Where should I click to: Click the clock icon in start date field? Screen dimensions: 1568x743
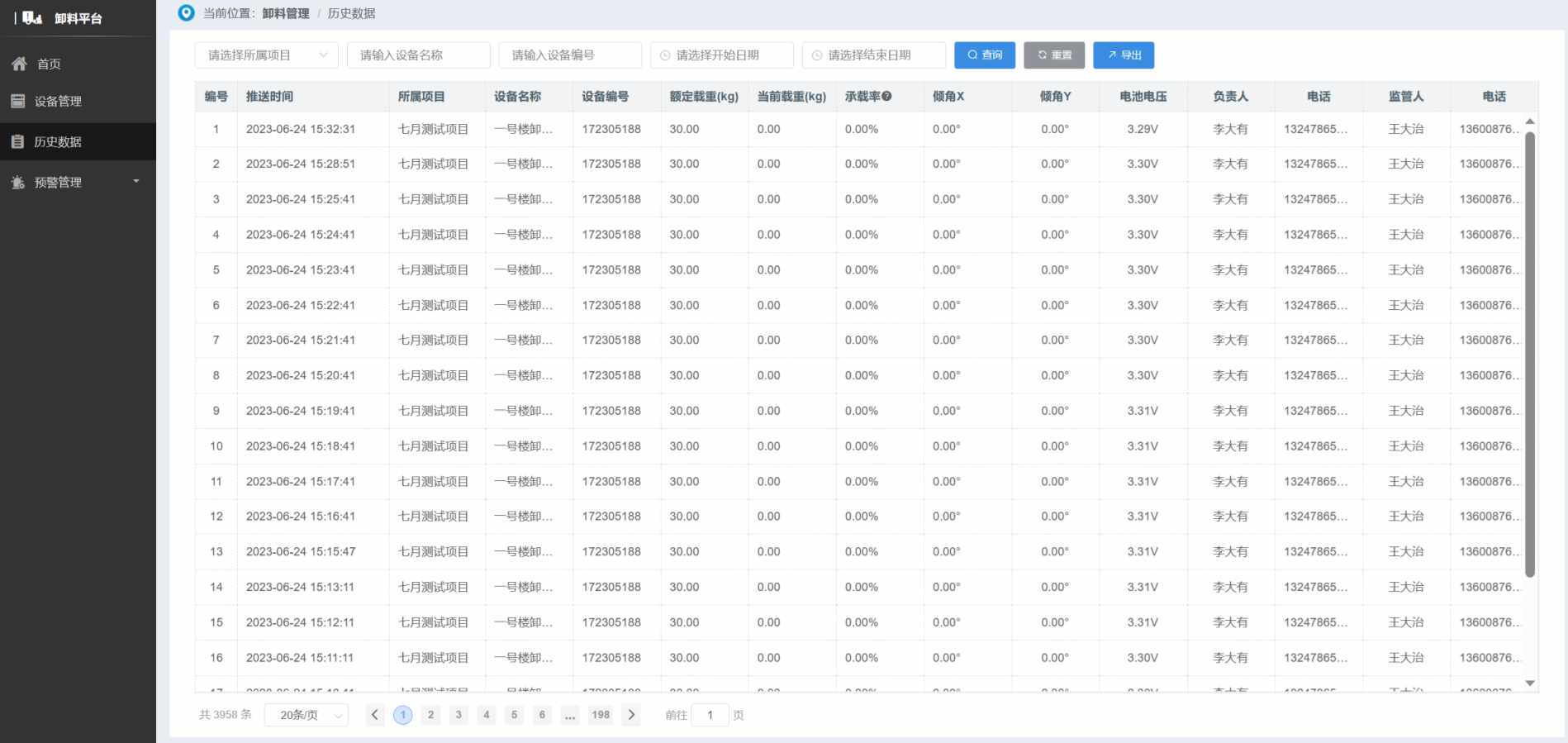[665, 55]
